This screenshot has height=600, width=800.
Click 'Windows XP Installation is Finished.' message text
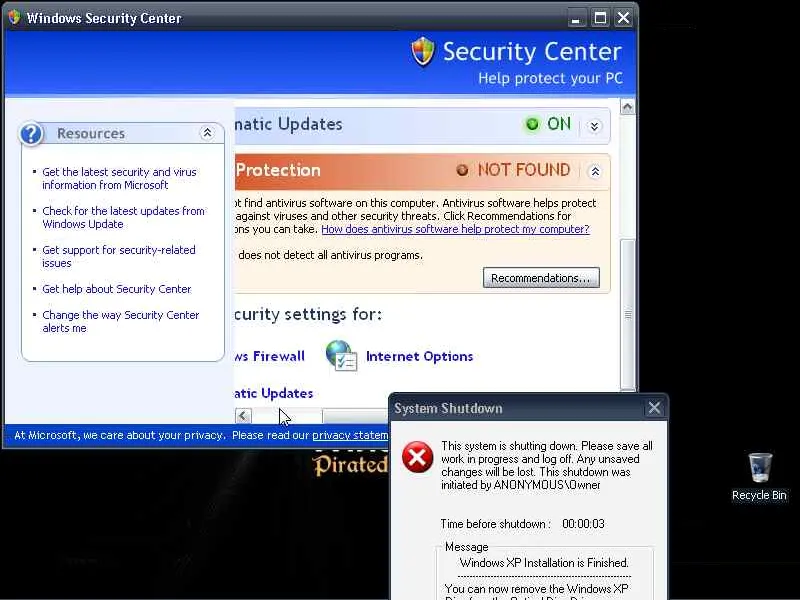tap(544, 563)
